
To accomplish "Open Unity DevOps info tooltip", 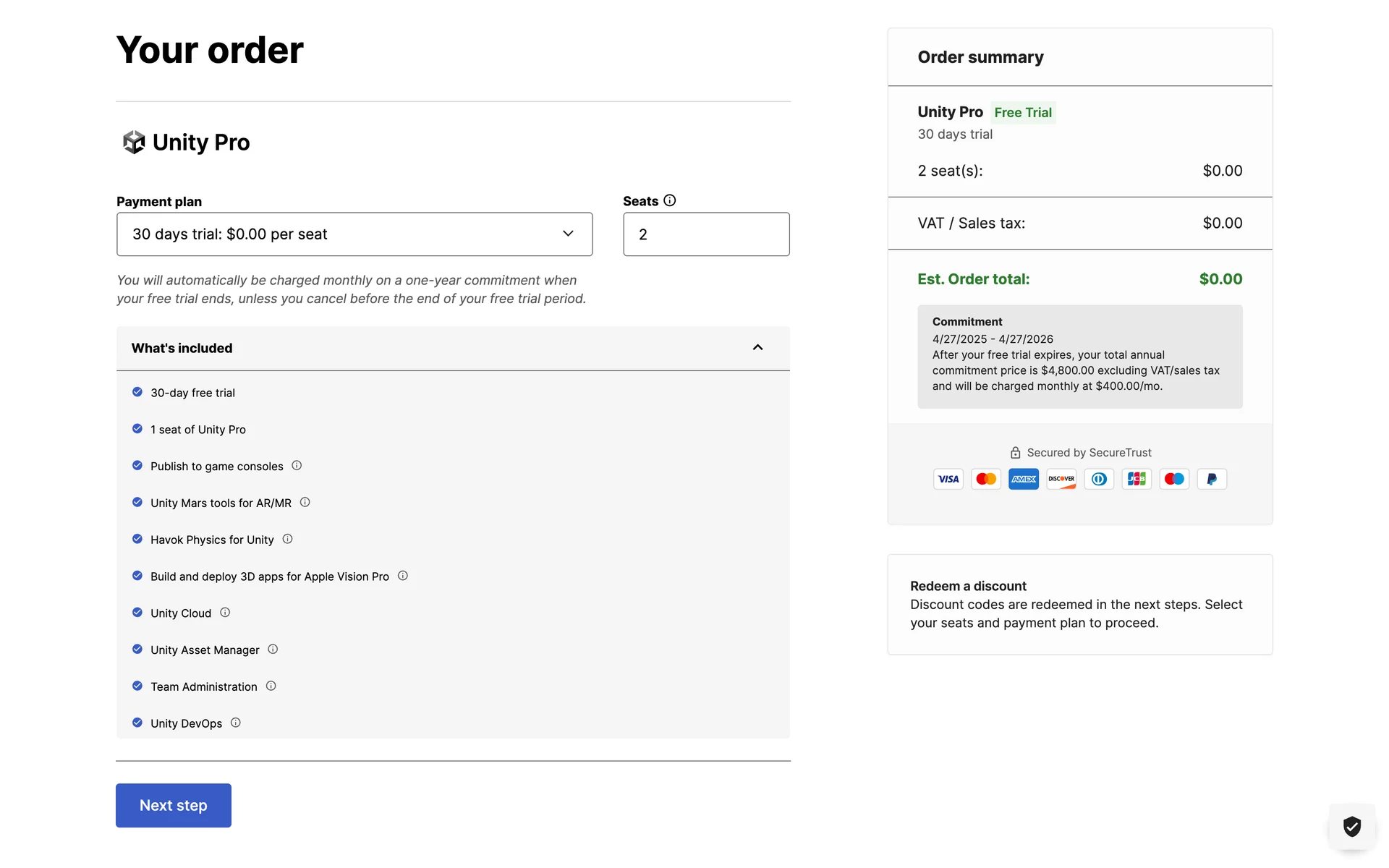I will pyautogui.click(x=236, y=723).
